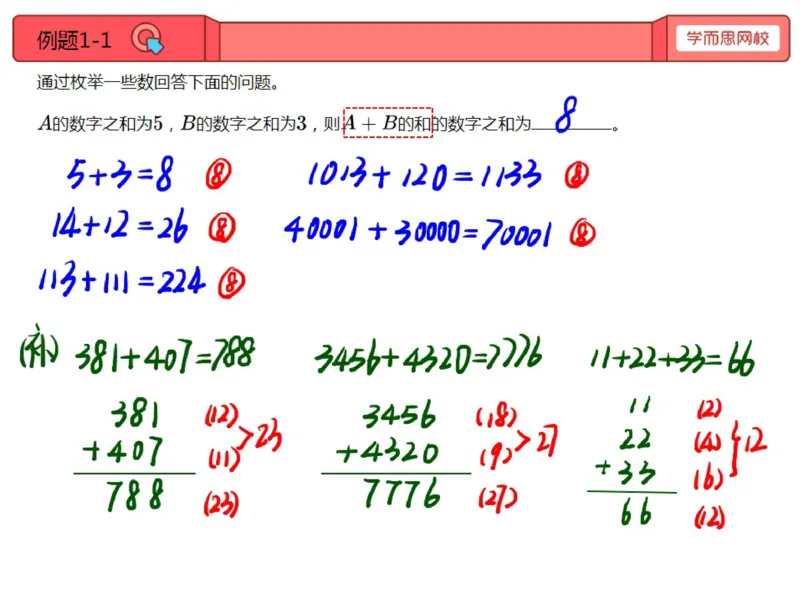Select the 例题1-1 title label
This screenshot has height=600, width=800.
[74, 40]
